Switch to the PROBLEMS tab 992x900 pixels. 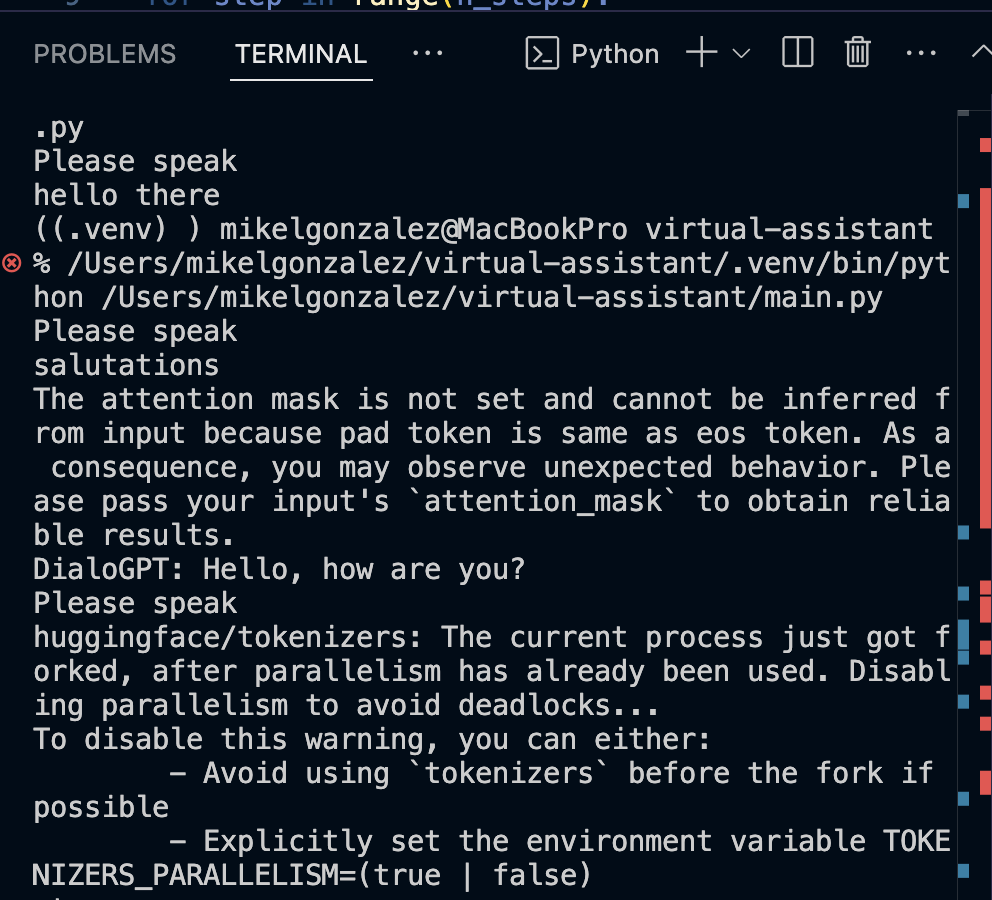(x=104, y=54)
